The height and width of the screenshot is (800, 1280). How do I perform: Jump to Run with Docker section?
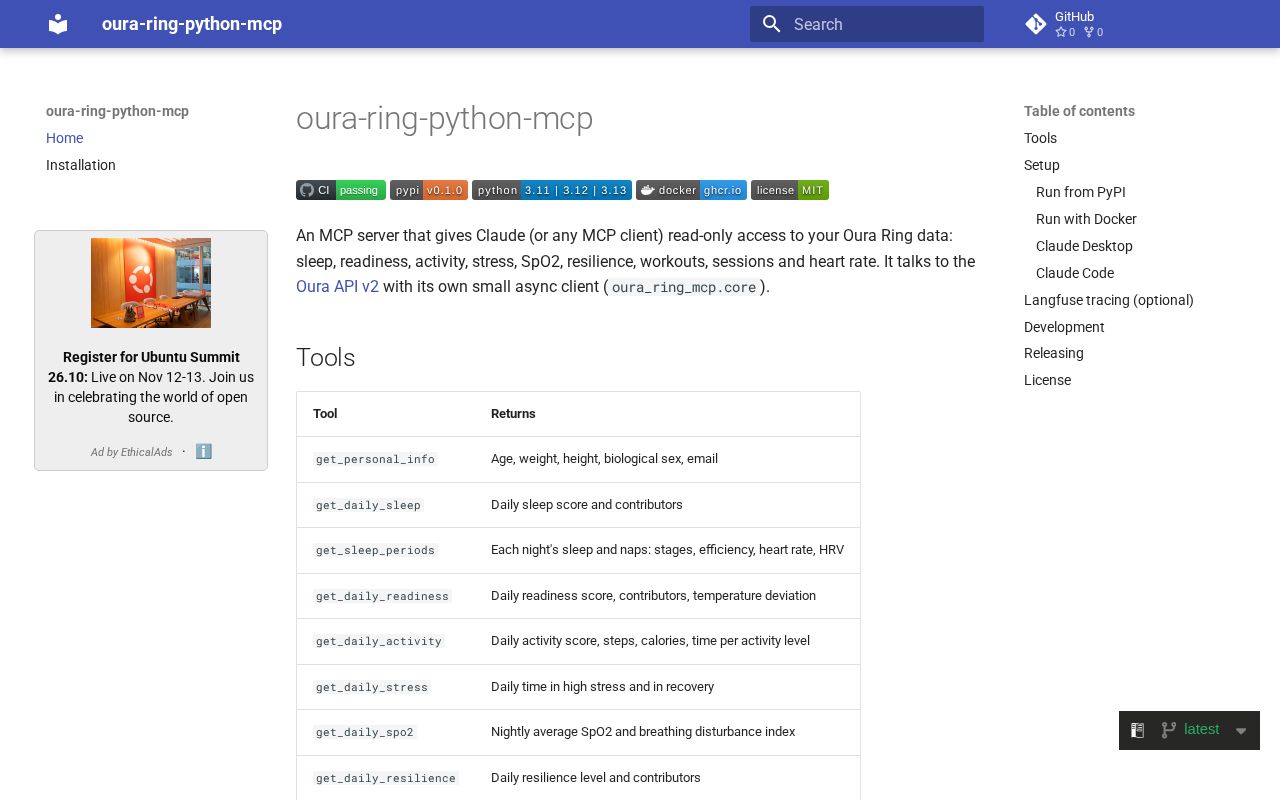[1086, 219]
